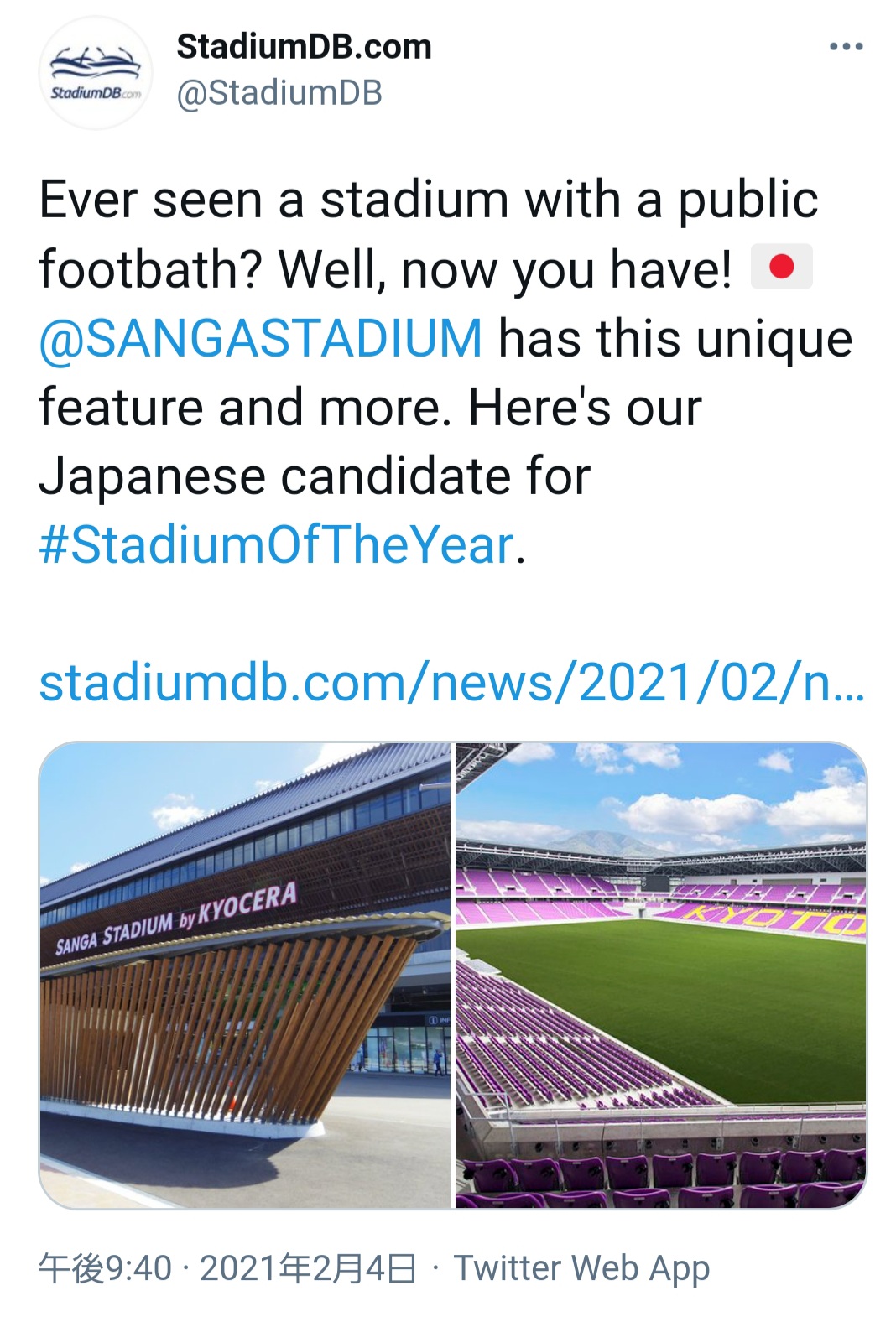Click the 2021年2月4日 date
This screenshot has width=896, height=1322.
(308, 1268)
